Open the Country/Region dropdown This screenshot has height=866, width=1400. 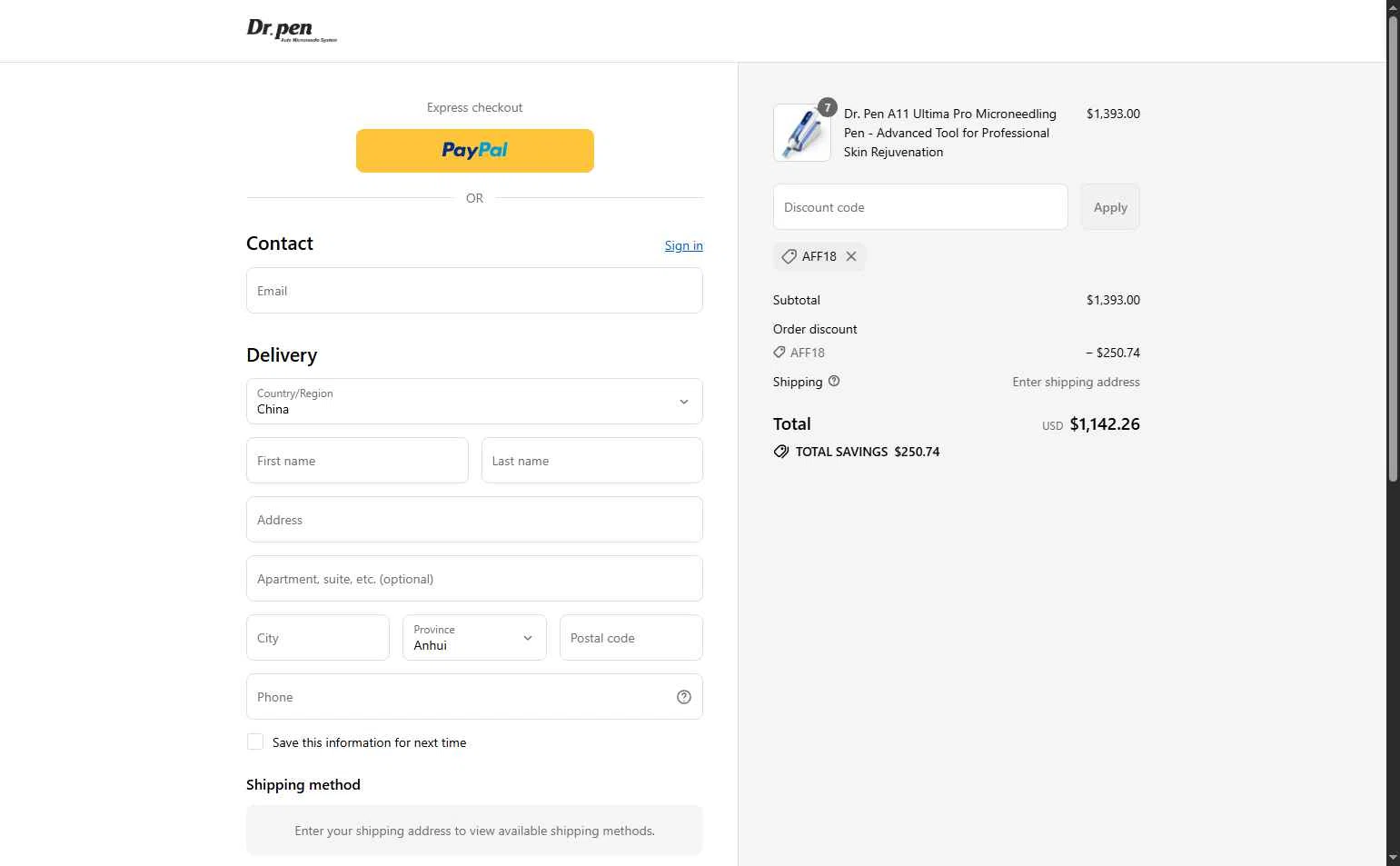click(474, 402)
